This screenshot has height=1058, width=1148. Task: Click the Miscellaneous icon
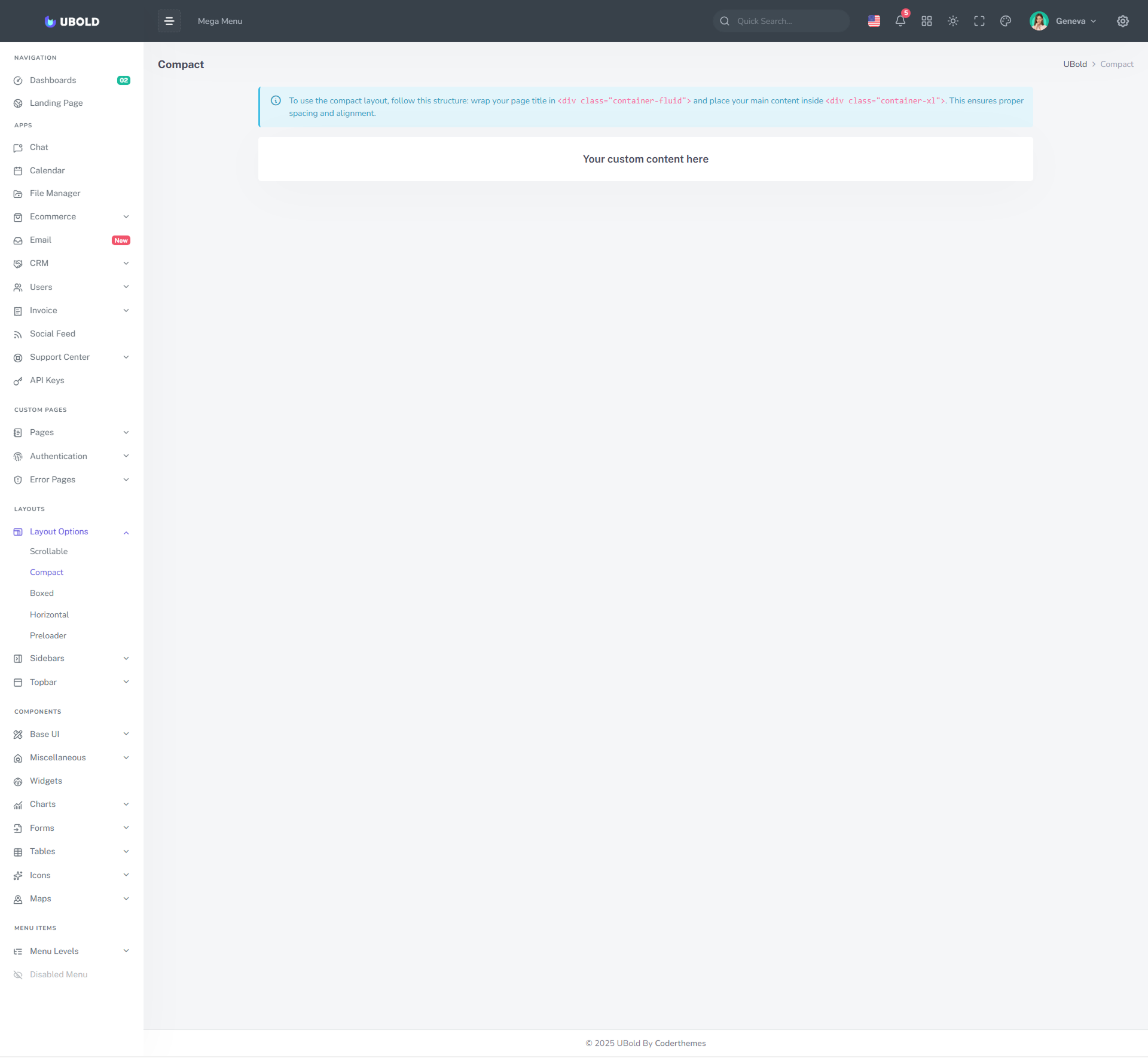tap(18, 758)
